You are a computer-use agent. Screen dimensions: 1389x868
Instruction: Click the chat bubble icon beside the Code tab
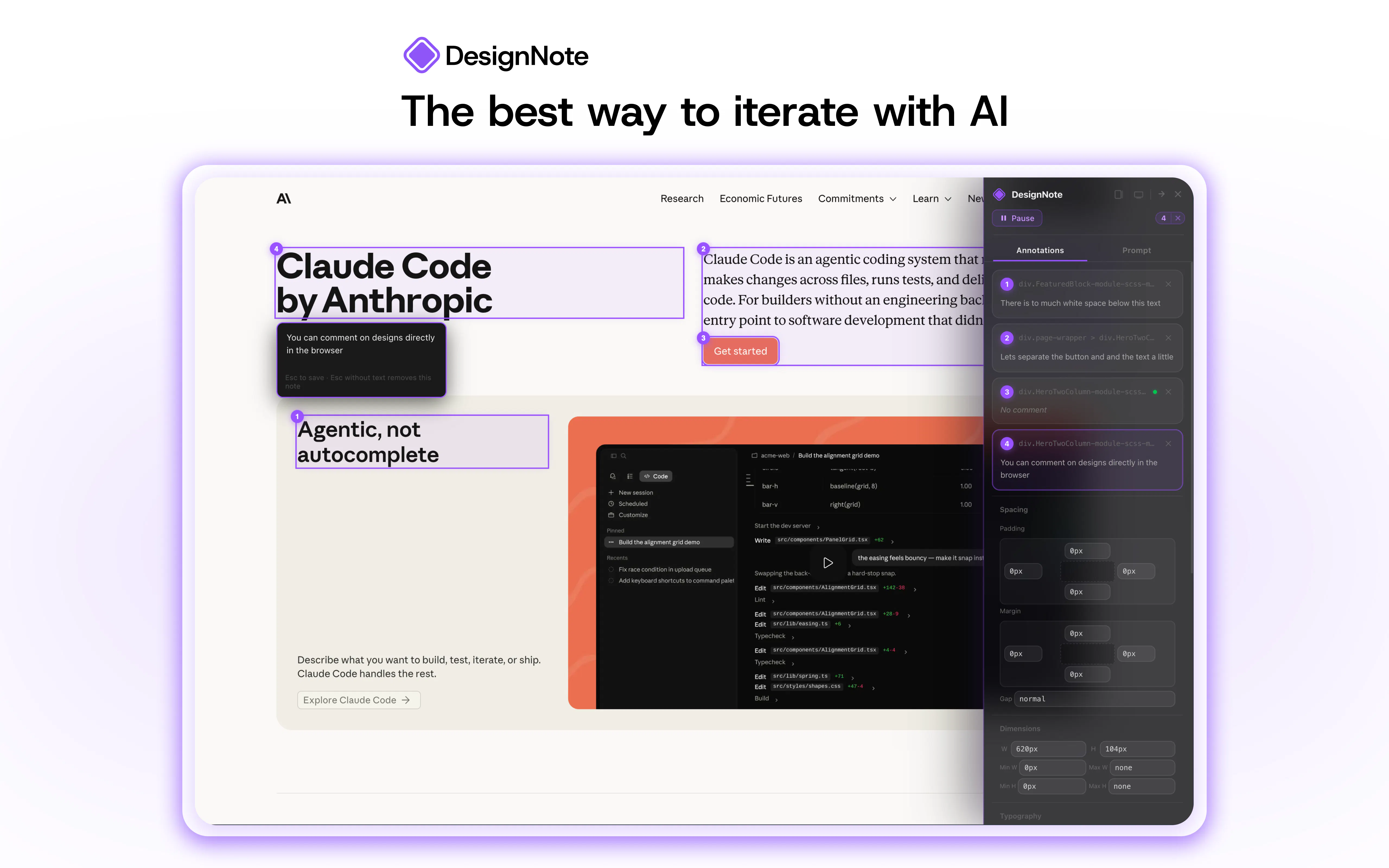tap(613, 477)
